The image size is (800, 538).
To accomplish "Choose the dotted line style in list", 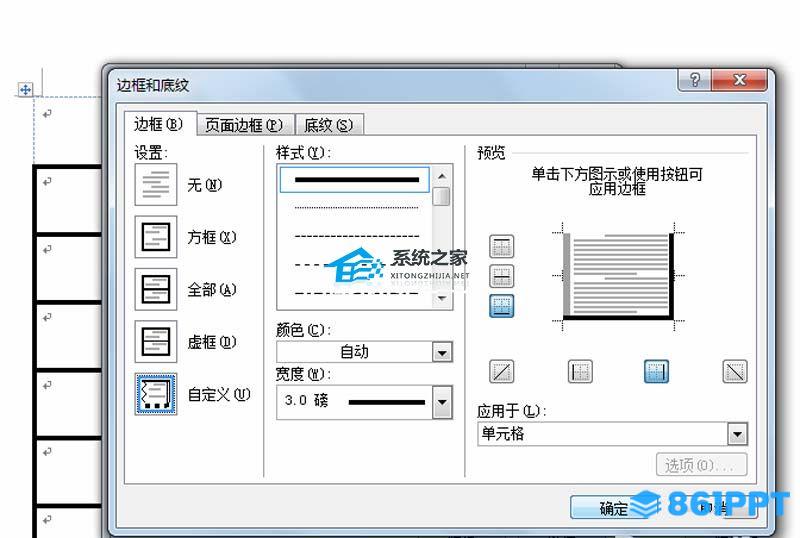I will click(x=357, y=208).
